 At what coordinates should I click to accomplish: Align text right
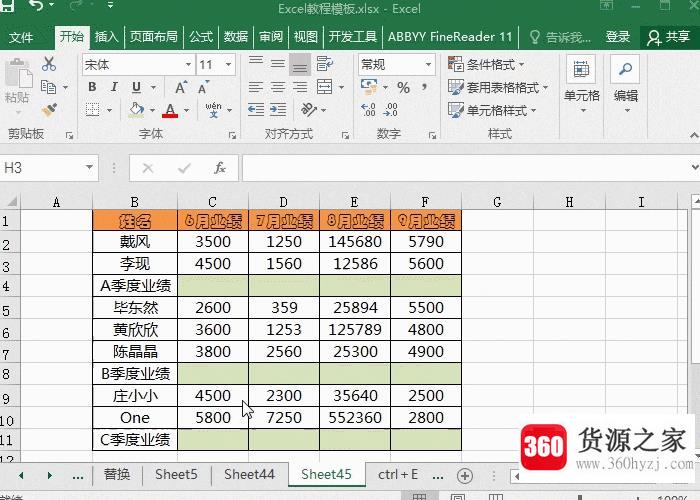pyautogui.click(x=300, y=87)
